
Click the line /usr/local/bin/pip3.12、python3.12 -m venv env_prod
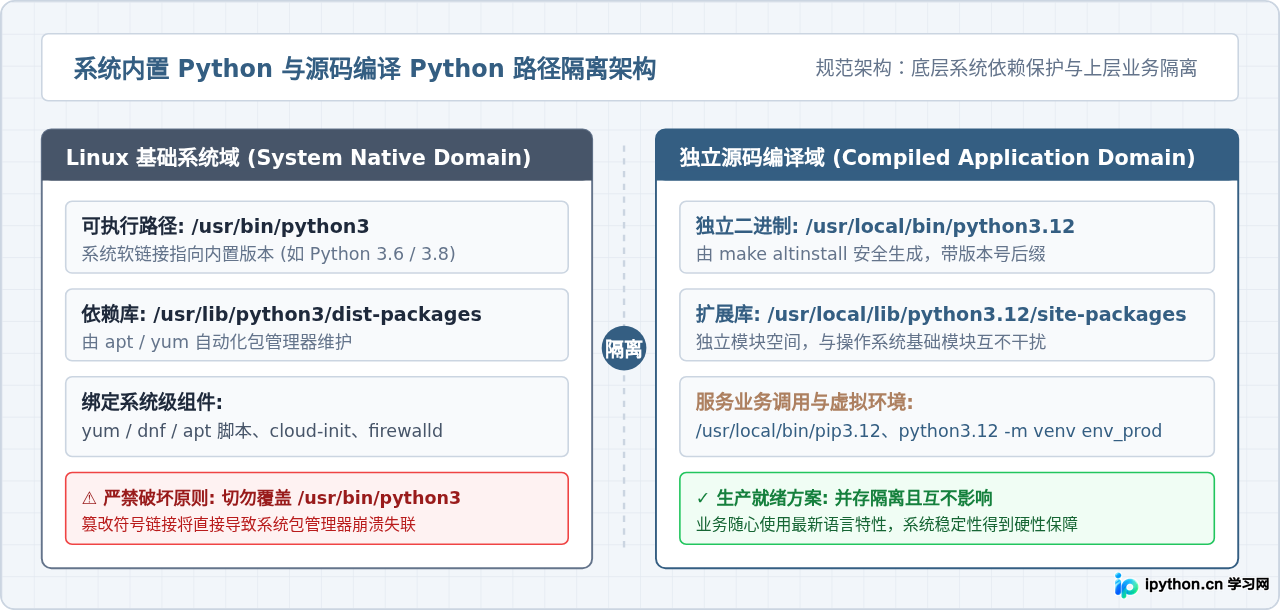click(x=929, y=431)
